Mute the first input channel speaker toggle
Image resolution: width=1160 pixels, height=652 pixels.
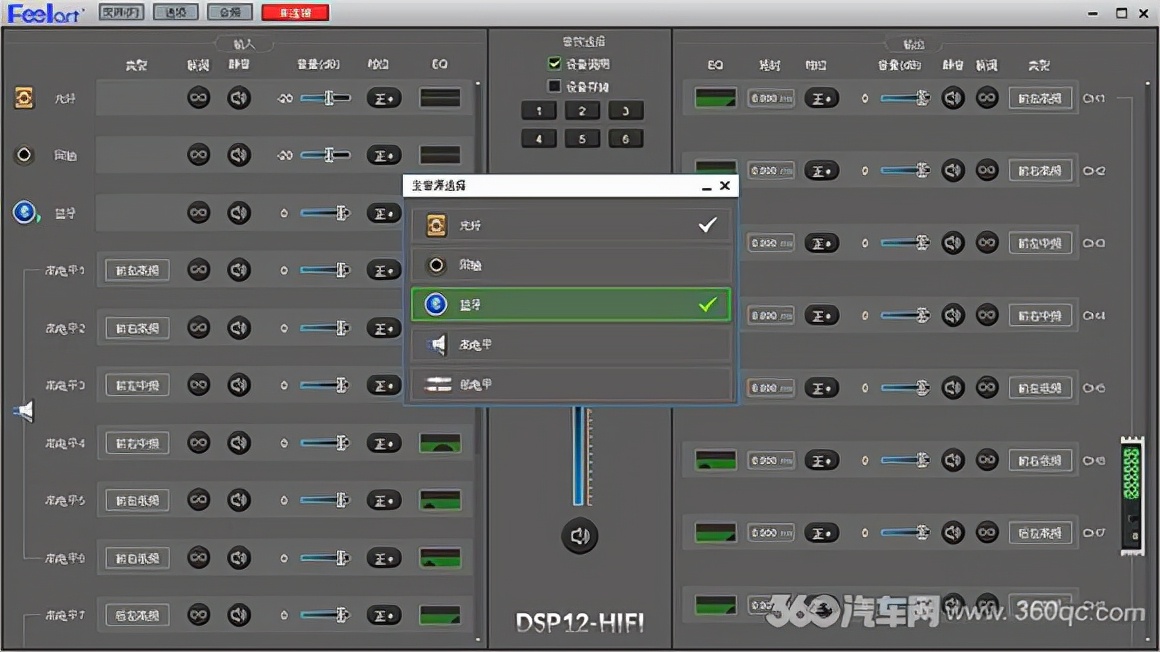(x=238, y=97)
